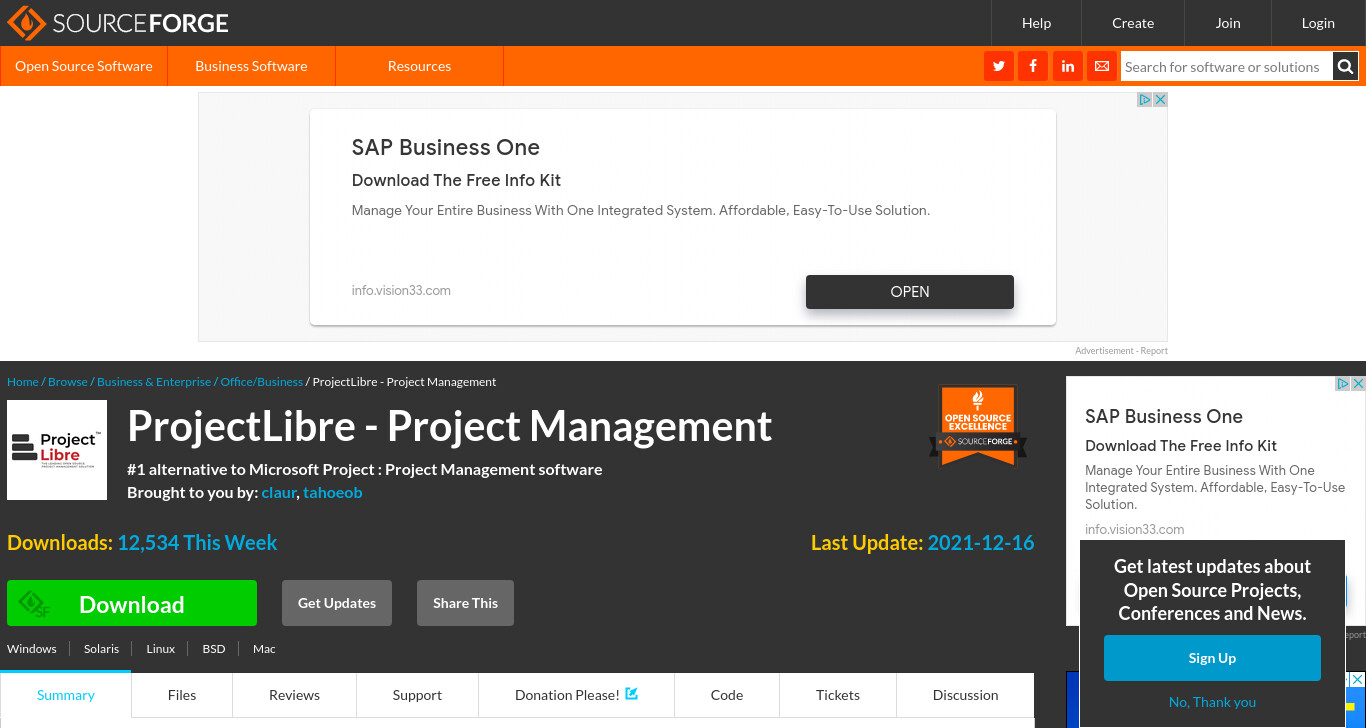
Task: Open the LinkedIn icon in header
Action: [1068, 67]
